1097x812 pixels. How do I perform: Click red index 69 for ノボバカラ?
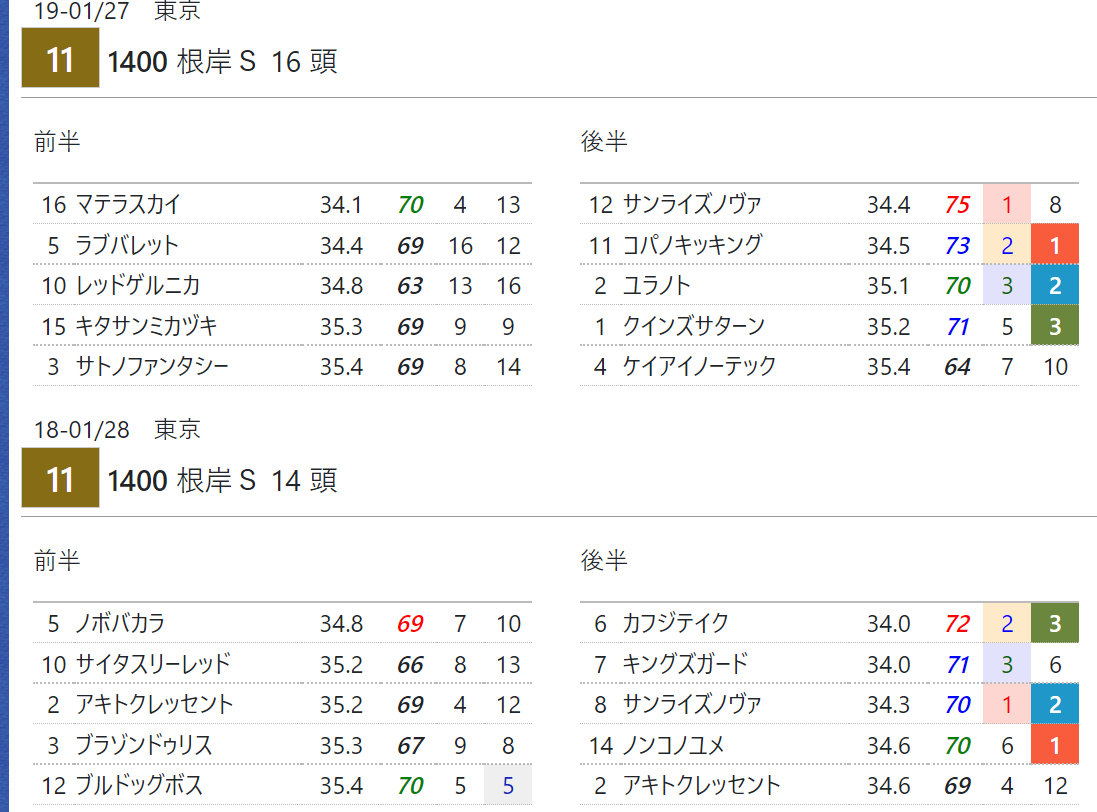(x=410, y=623)
